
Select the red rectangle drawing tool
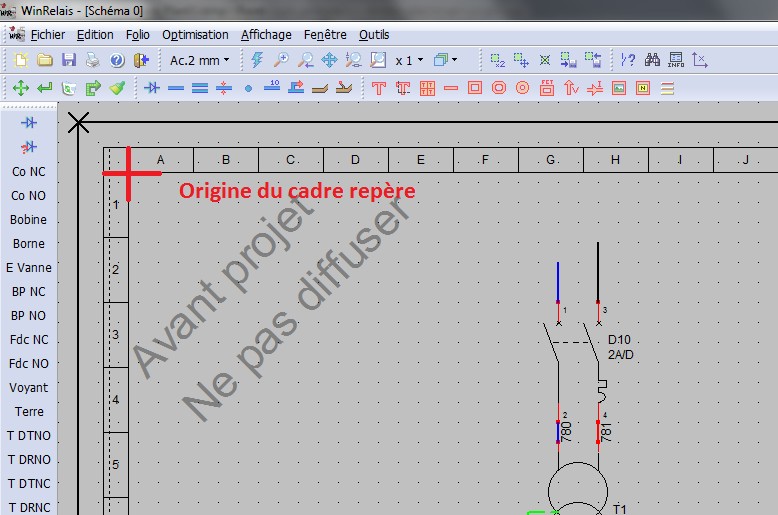(x=475, y=88)
